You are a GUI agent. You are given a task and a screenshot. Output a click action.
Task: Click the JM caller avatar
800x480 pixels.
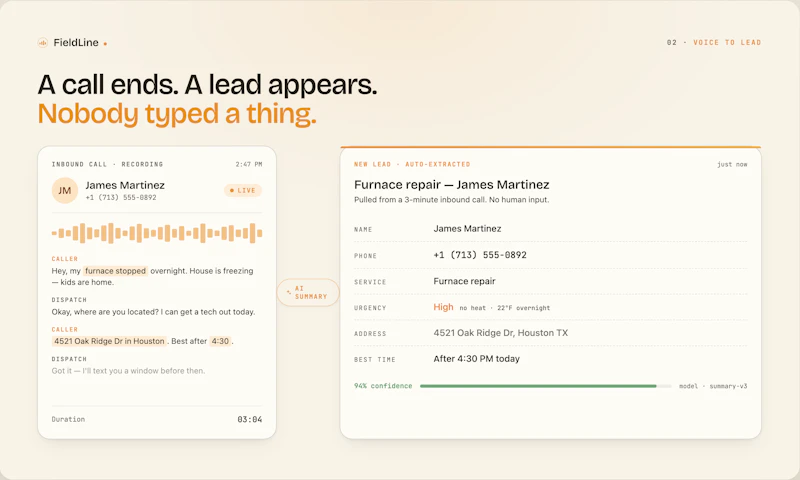65,191
